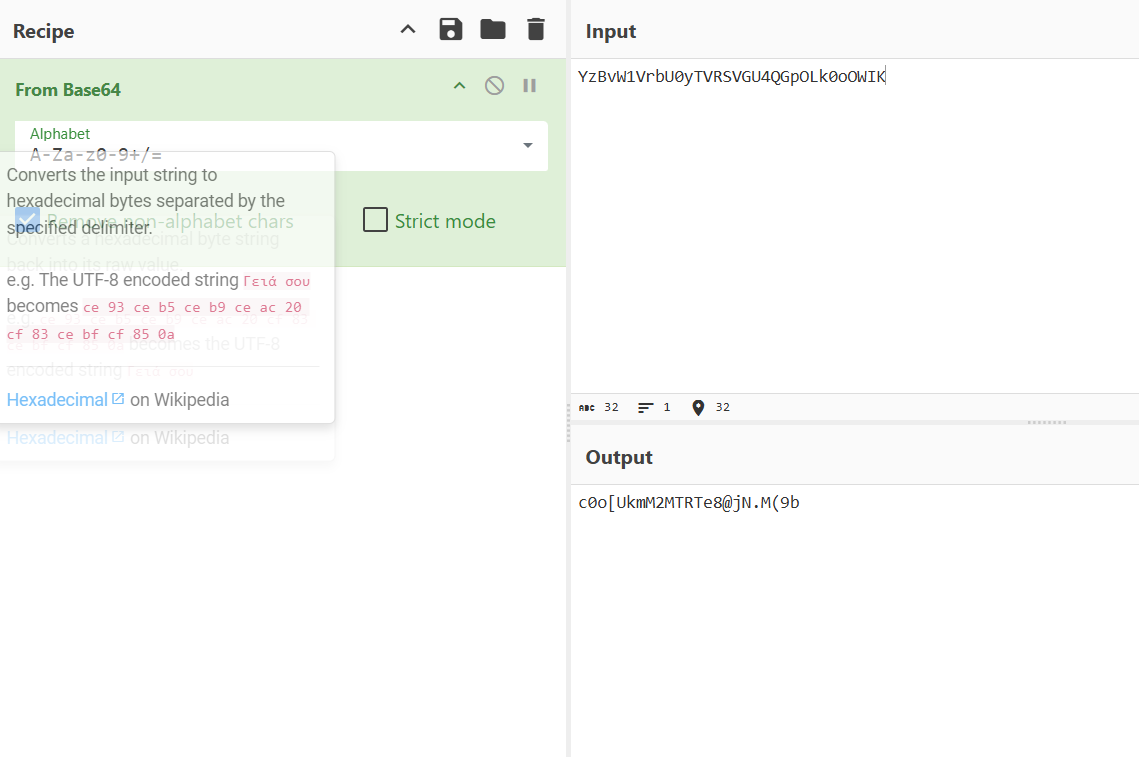This screenshot has height=757, width=1139.
Task: Click the From Base64 operation title
Action: coord(68,90)
